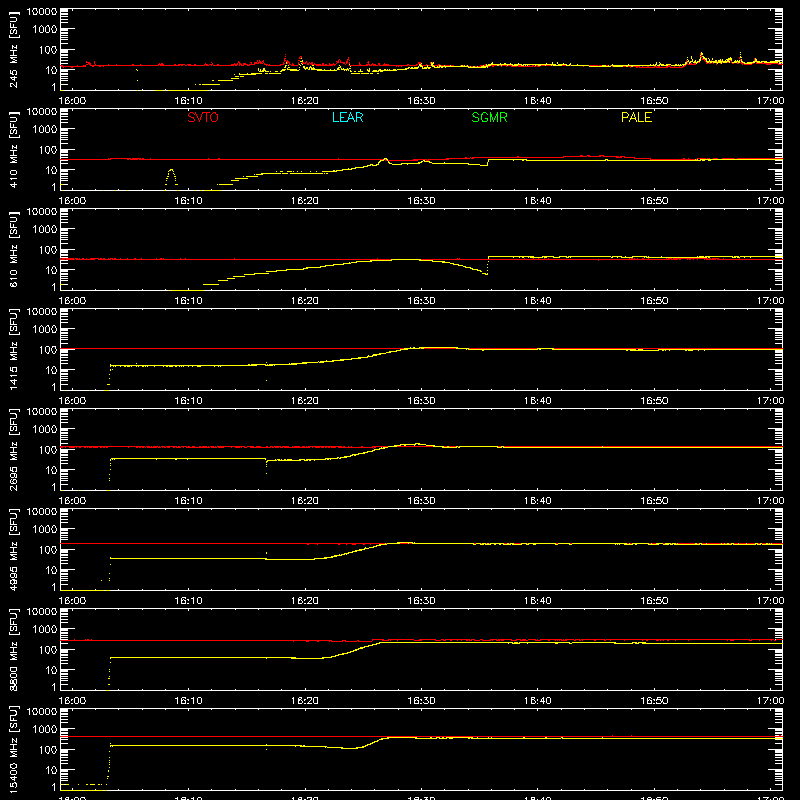Click the 16:00 time label of 610 MHz panel
The width and height of the screenshot is (800, 800).
(72, 301)
